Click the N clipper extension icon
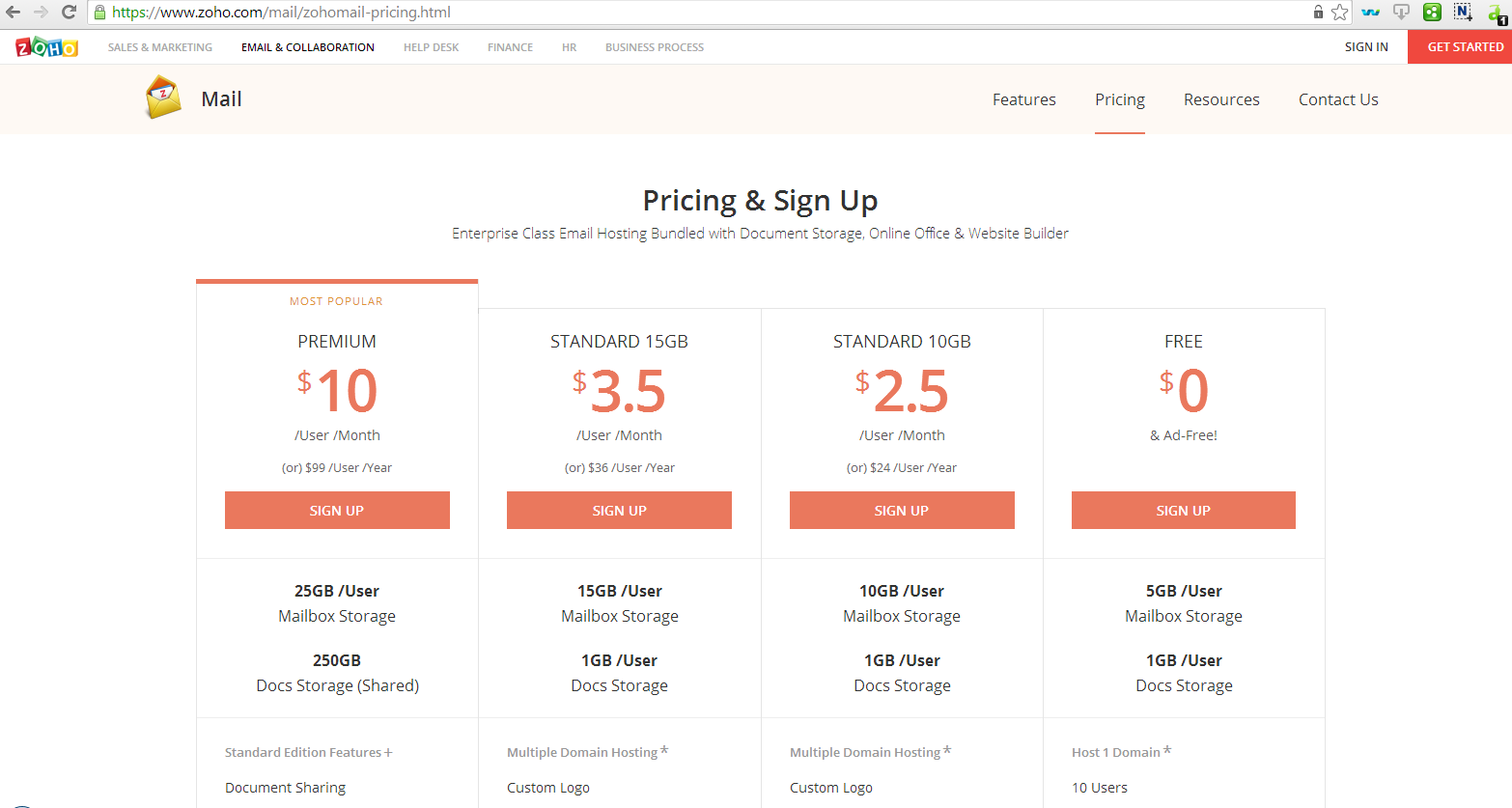1512x808 pixels. (x=1463, y=13)
